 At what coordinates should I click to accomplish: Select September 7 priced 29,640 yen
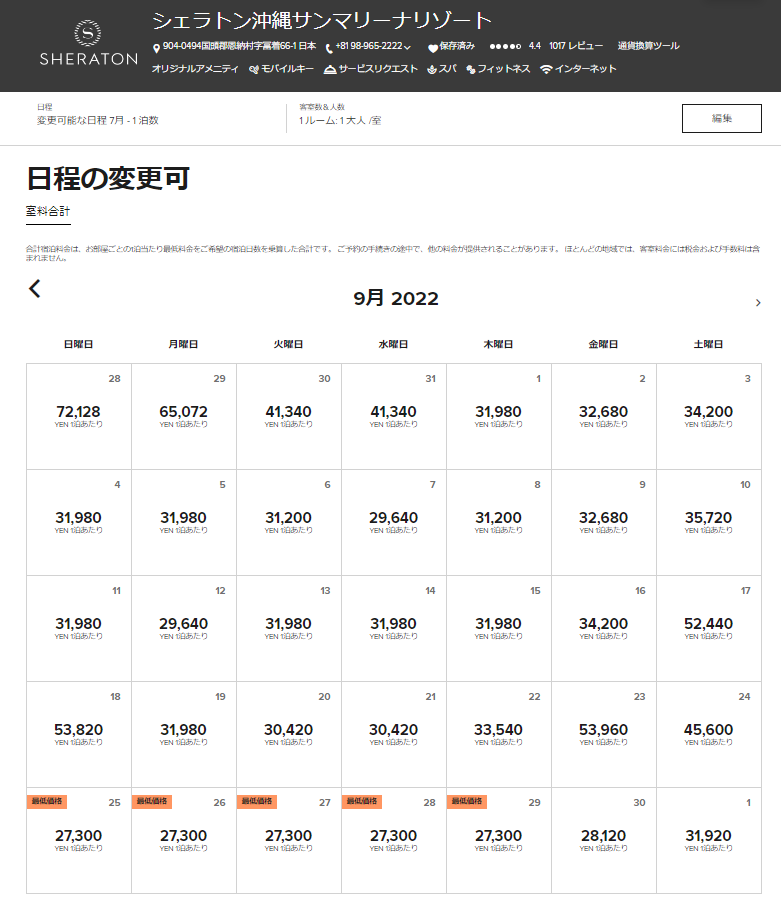[x=393, y=522]
